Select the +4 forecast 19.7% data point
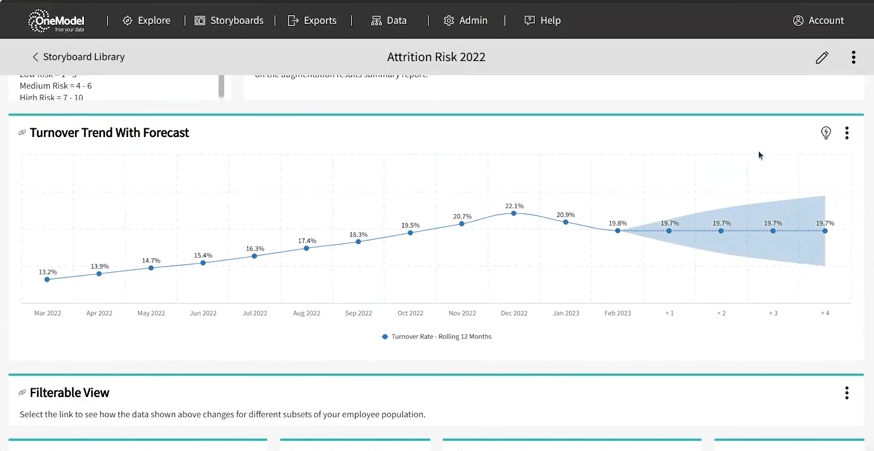 click(x=824, y=231)
